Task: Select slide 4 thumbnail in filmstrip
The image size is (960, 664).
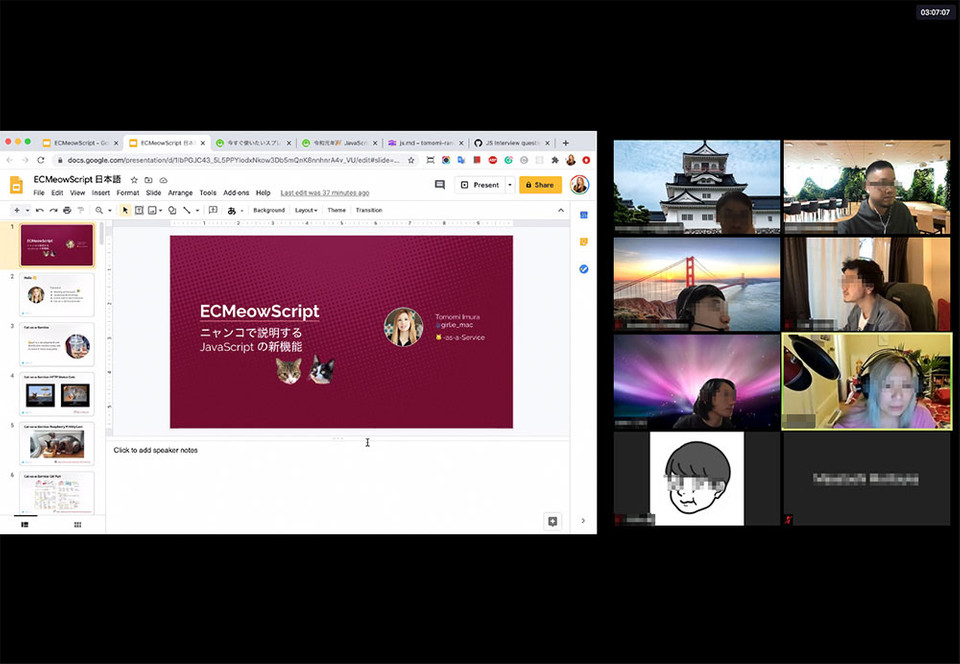Action: coord(59,395)
